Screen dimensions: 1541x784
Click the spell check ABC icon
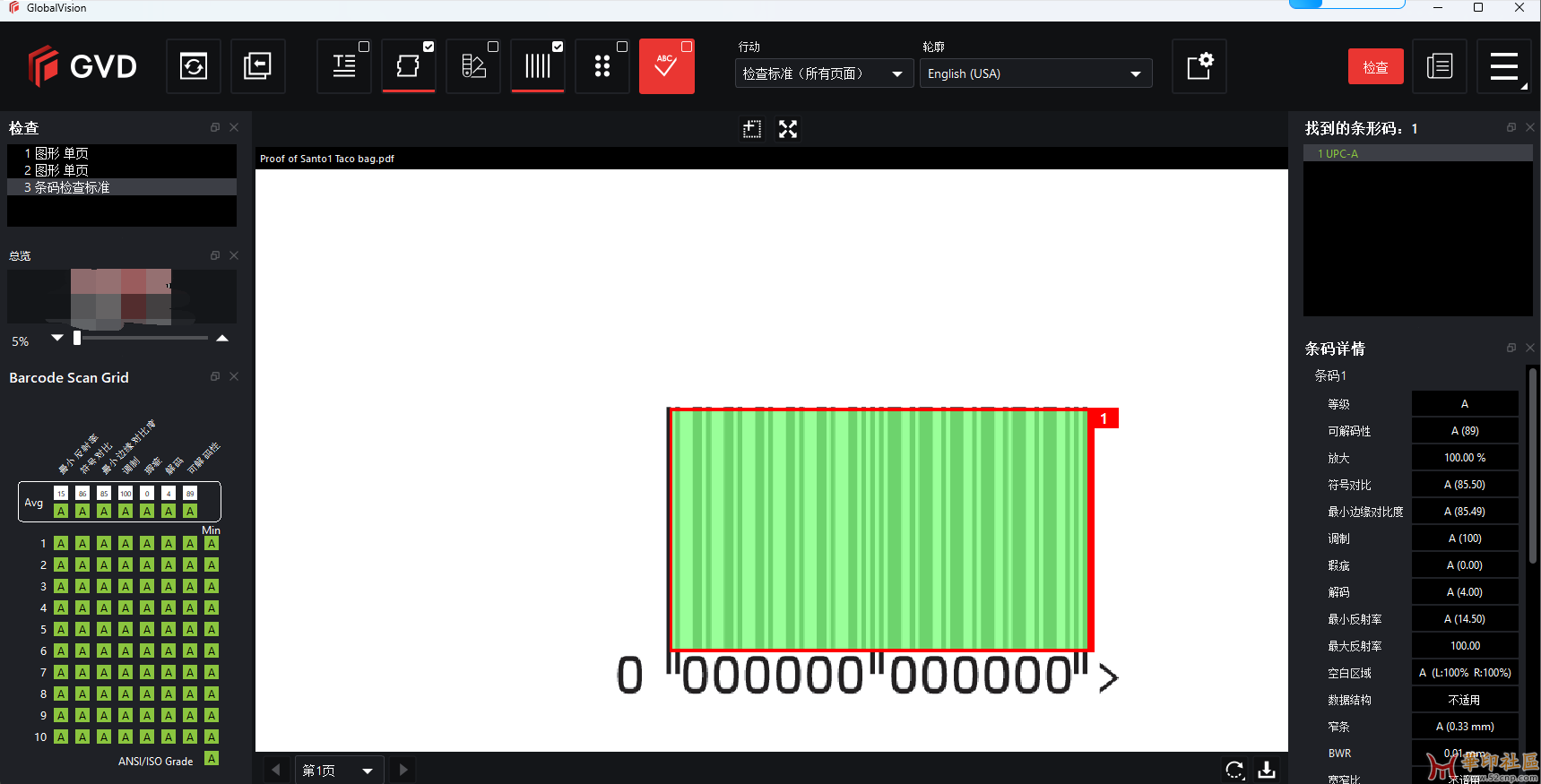(x=666, y=66)
